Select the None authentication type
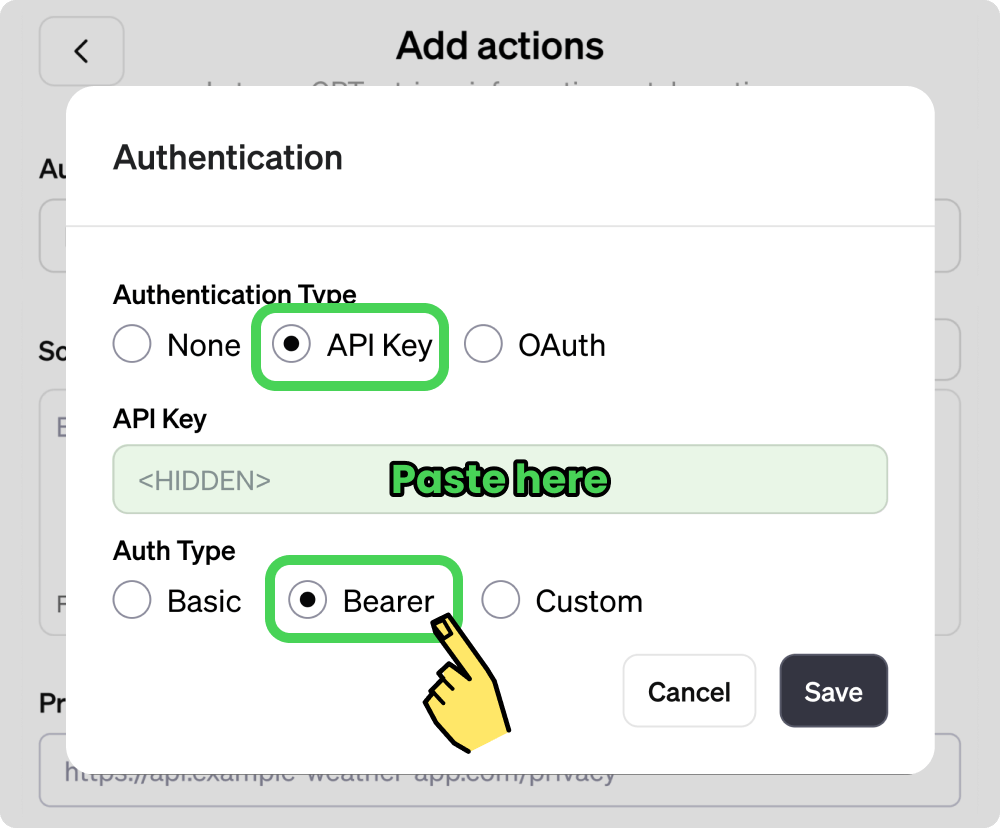 [x=132, y=345]
